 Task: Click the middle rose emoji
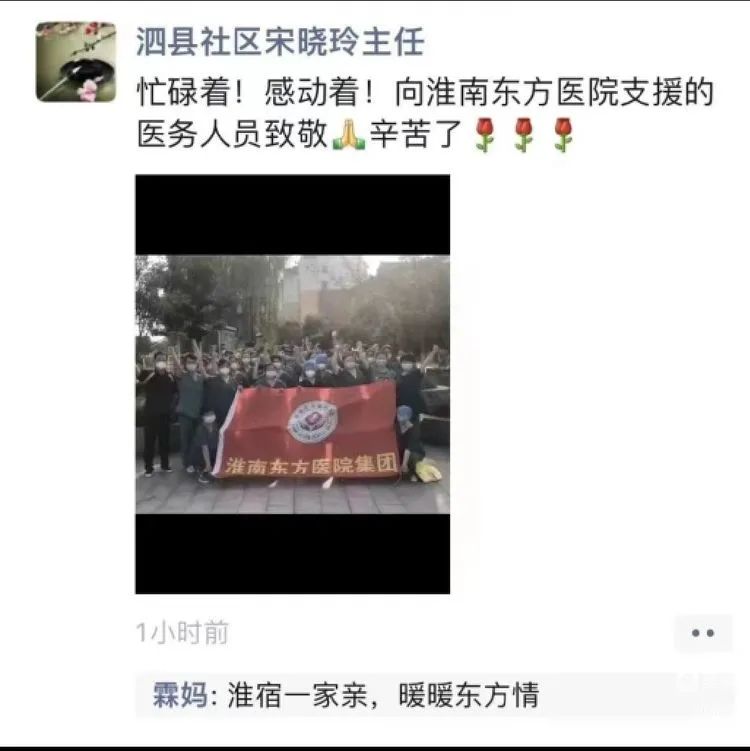[x=523, y=135]
